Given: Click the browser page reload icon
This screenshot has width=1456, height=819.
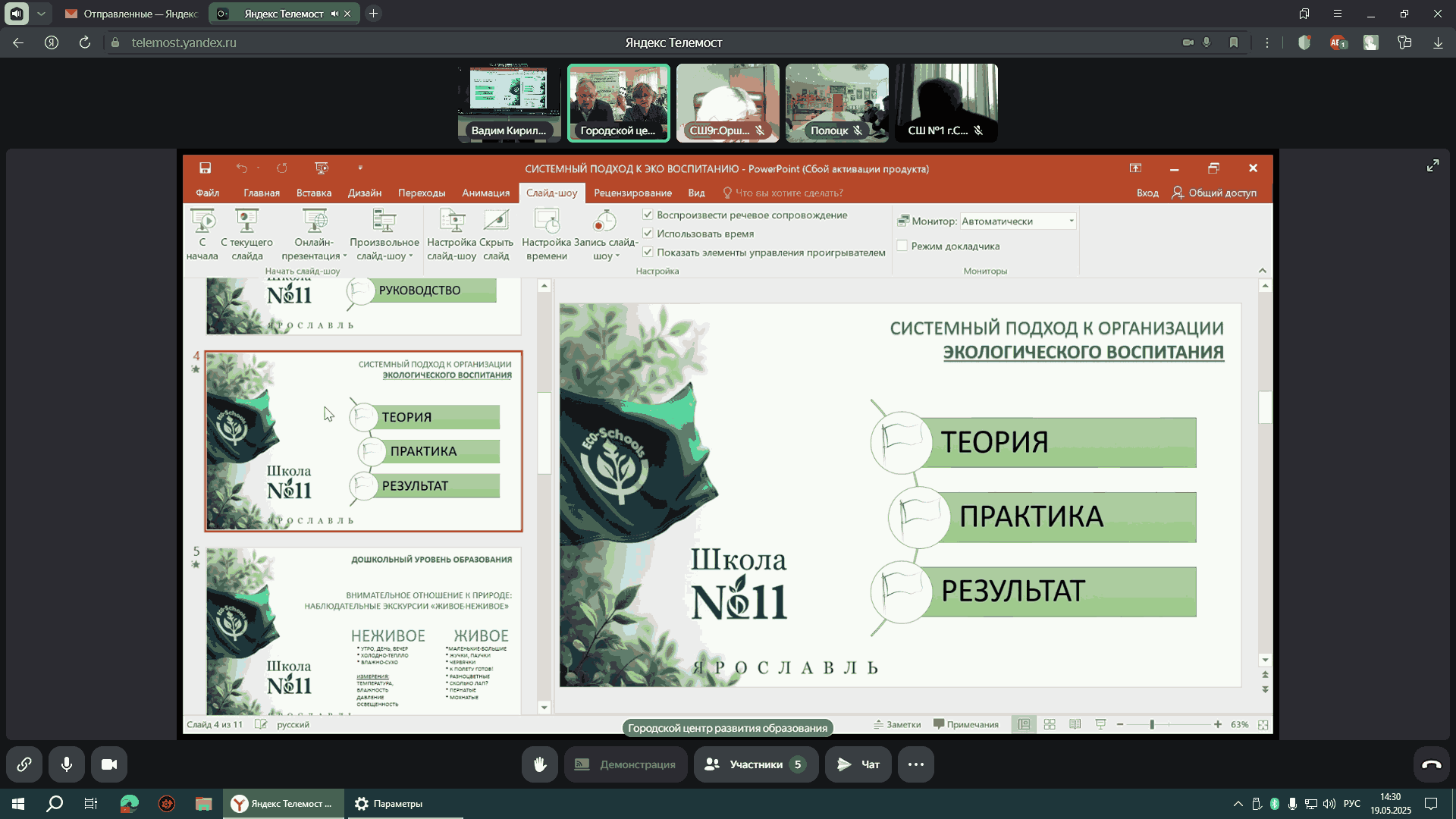Looking at the screenshot, I should (x=85, y=42).
